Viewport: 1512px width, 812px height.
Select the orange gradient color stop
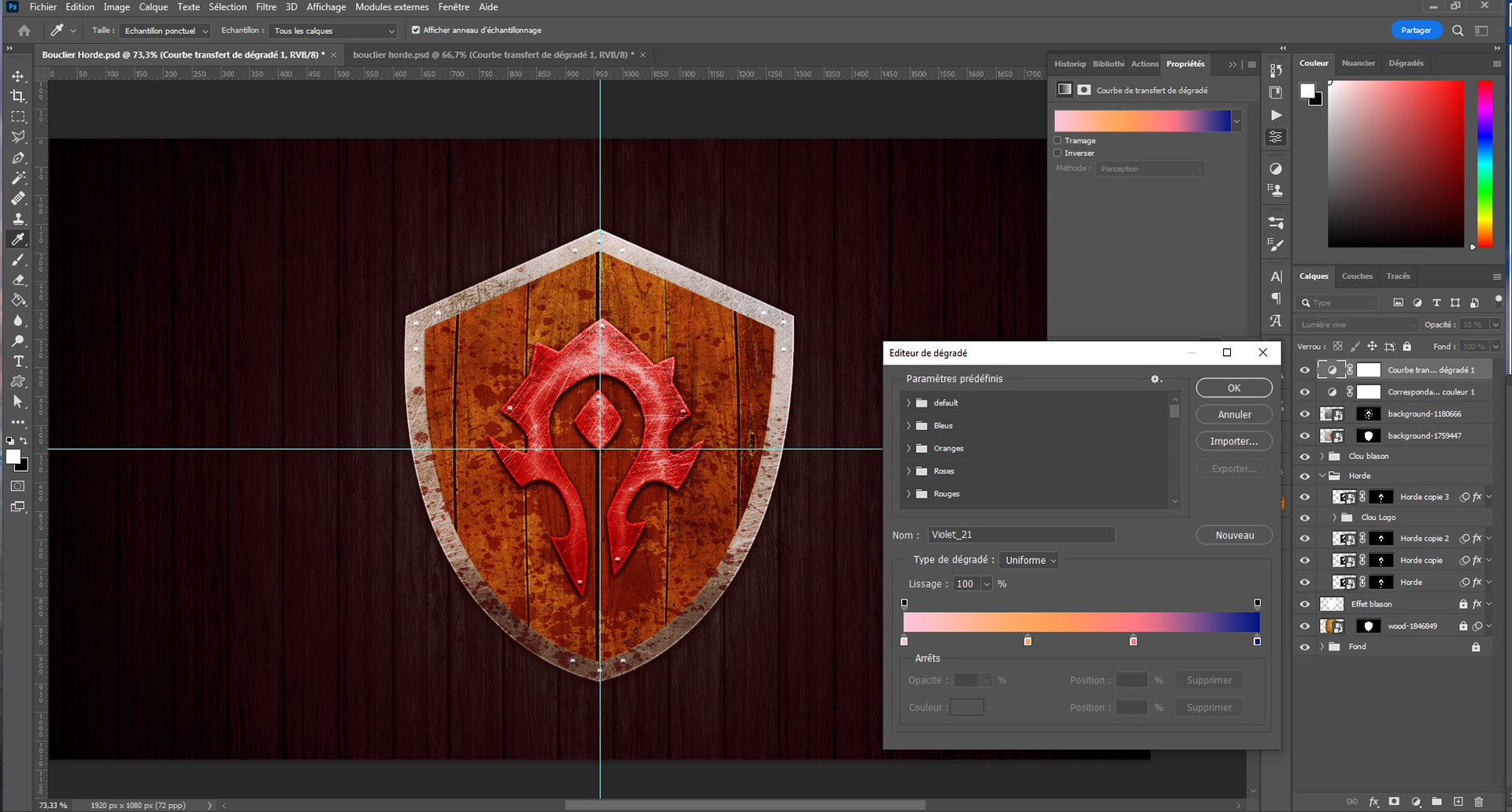coord(1028,641)
